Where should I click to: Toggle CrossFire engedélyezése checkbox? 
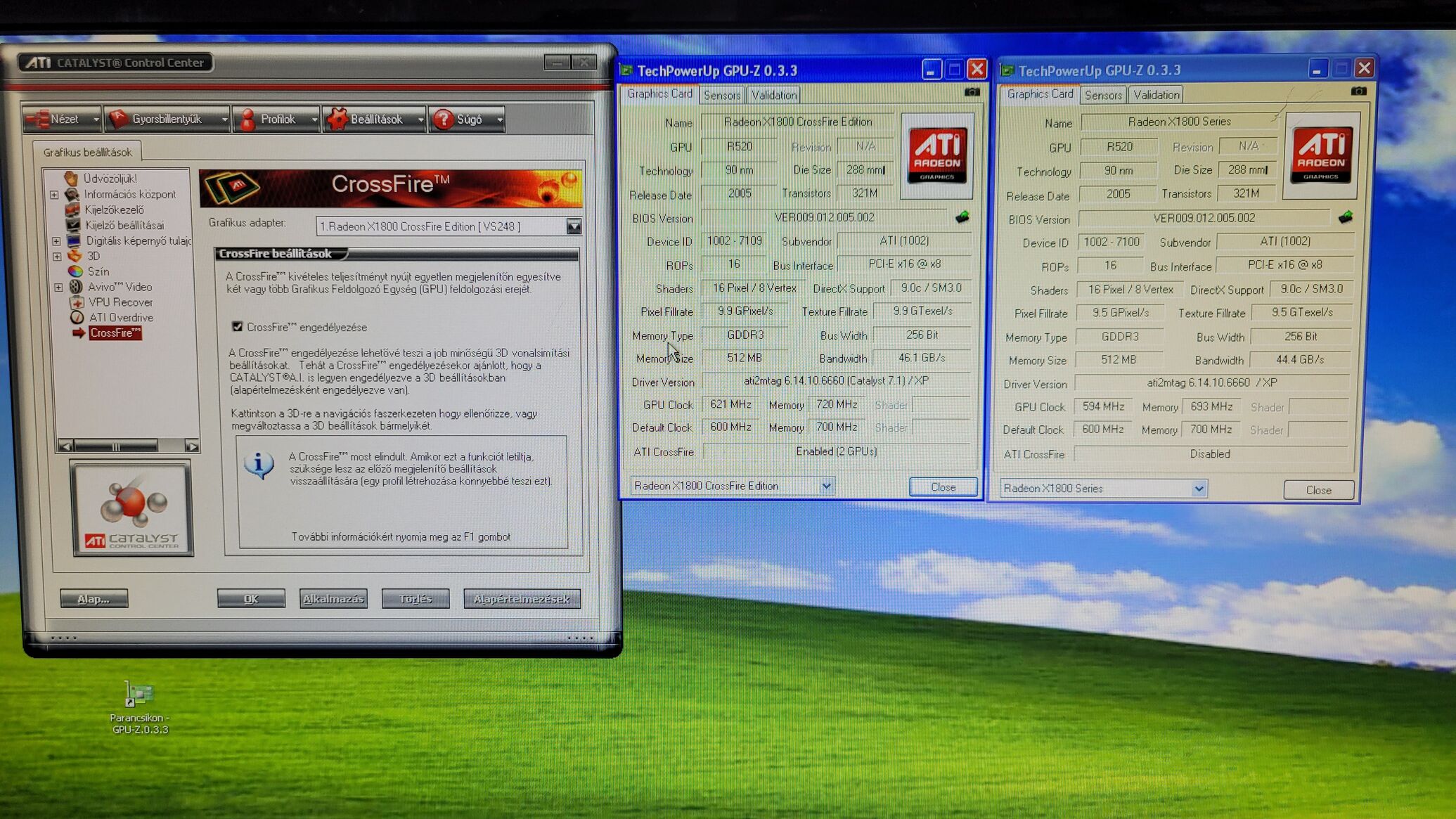238,327
